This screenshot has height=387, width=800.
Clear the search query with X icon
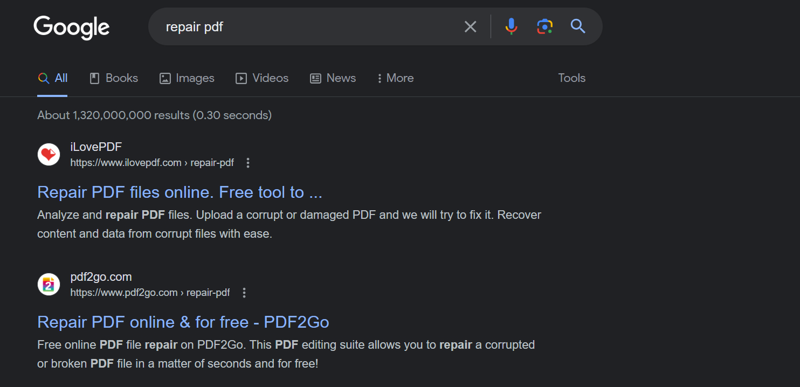pyautogui.click(x=470, y=27)
